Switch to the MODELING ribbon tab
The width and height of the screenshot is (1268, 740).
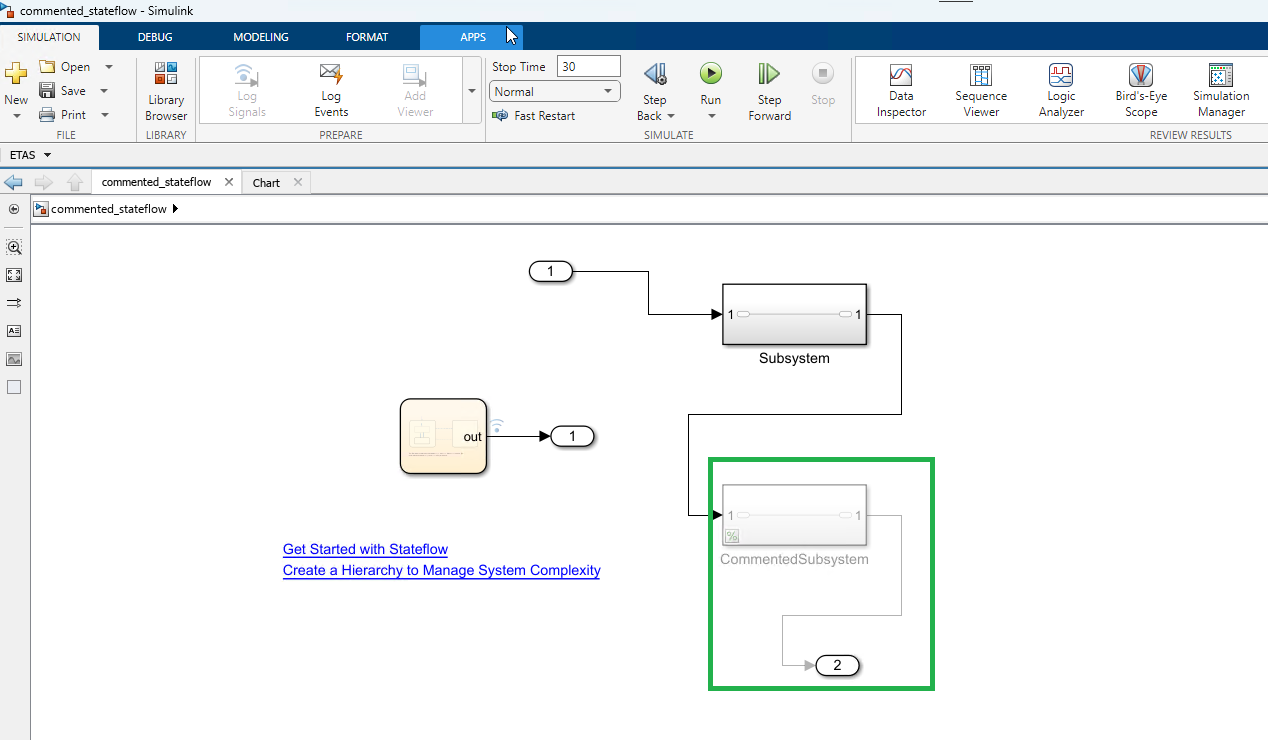click(x=261, y=37)
